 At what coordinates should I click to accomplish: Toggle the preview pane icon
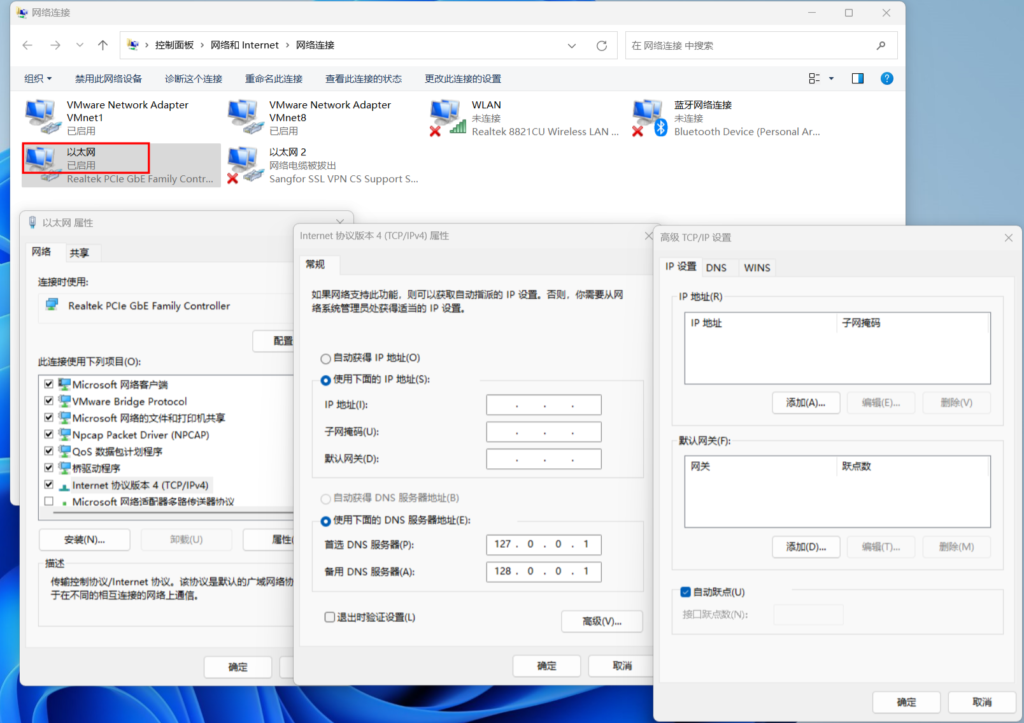857,78
